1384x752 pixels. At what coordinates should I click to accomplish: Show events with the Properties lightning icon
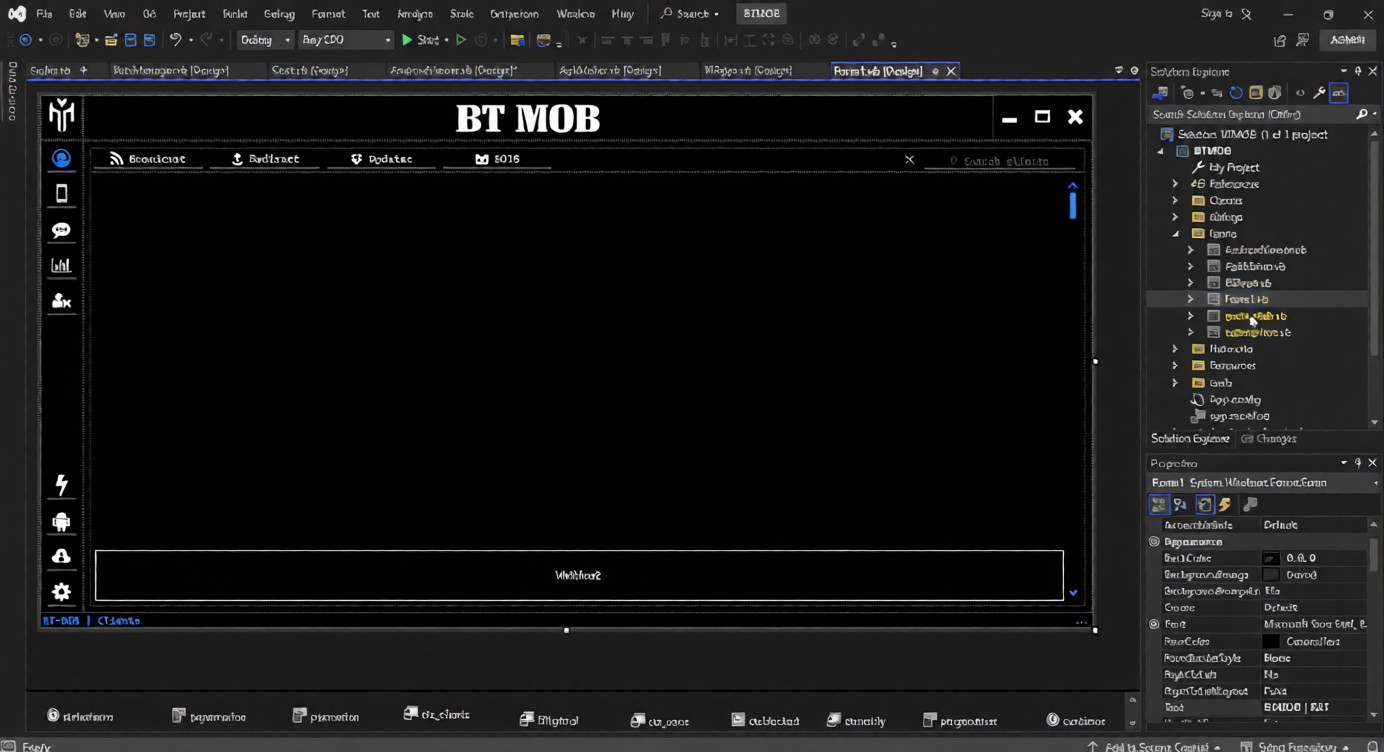coord(1225,505)
